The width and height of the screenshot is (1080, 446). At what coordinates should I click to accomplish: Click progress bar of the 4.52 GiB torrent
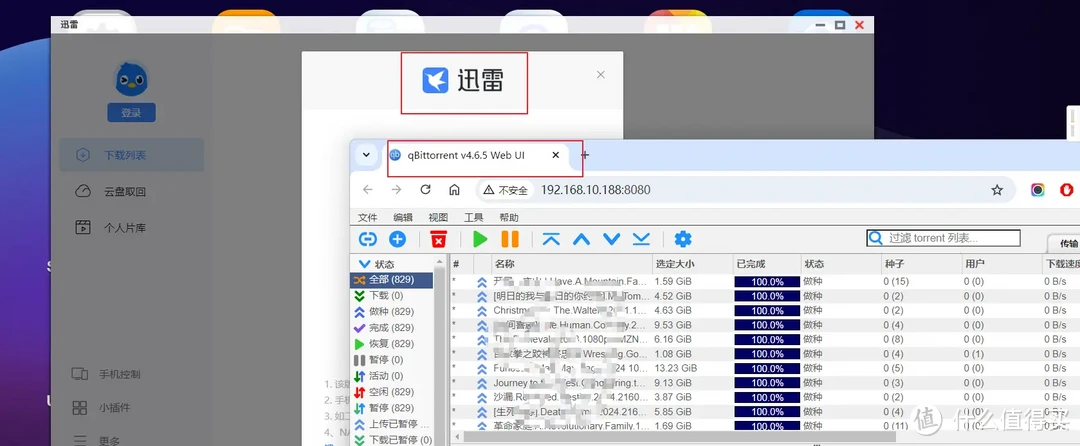tap(767, 296)
